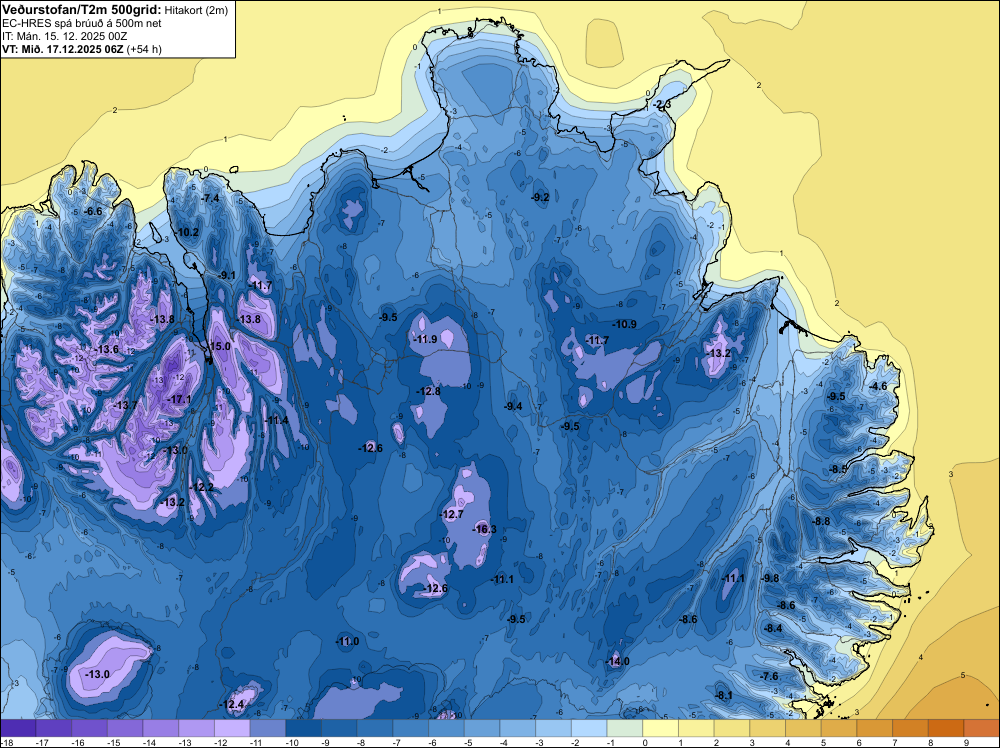Screen dimensions: 1000x748
Task: Click the '-17' label on the colour scale
Action: click(41, 742)
